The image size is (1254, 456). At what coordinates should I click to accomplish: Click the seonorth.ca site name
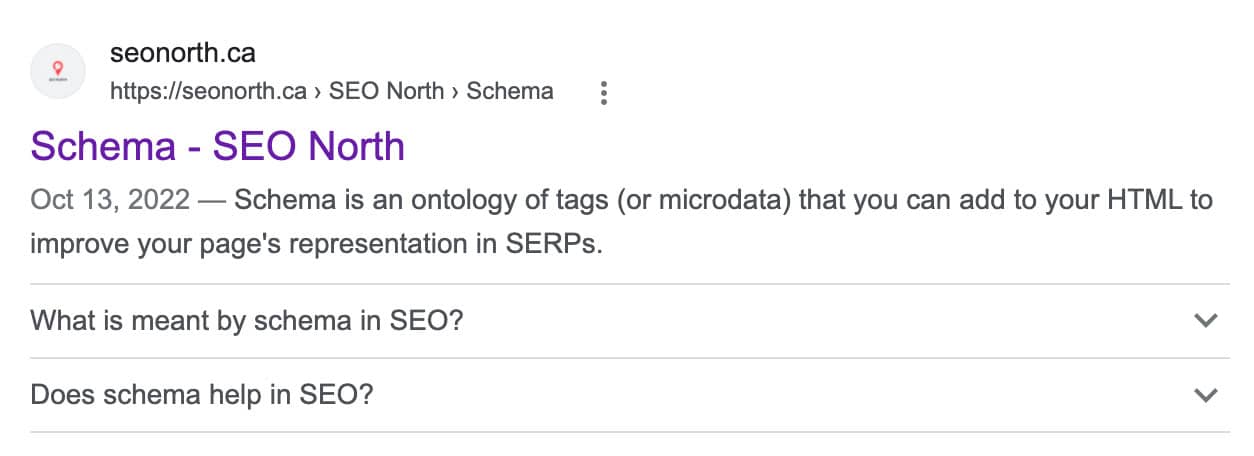[x=183, y=53]
